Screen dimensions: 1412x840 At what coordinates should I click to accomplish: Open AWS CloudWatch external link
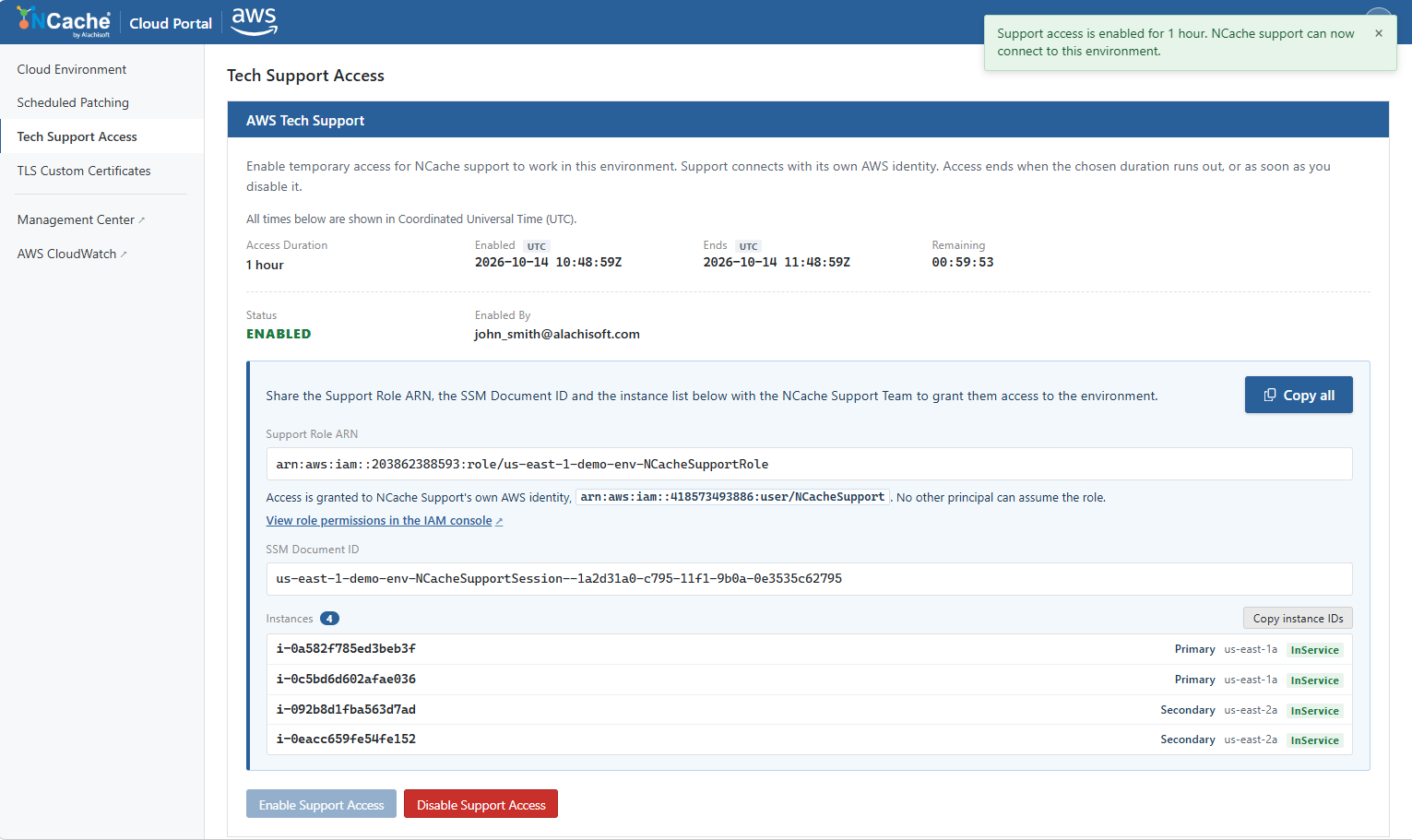(x=72, y=254)
